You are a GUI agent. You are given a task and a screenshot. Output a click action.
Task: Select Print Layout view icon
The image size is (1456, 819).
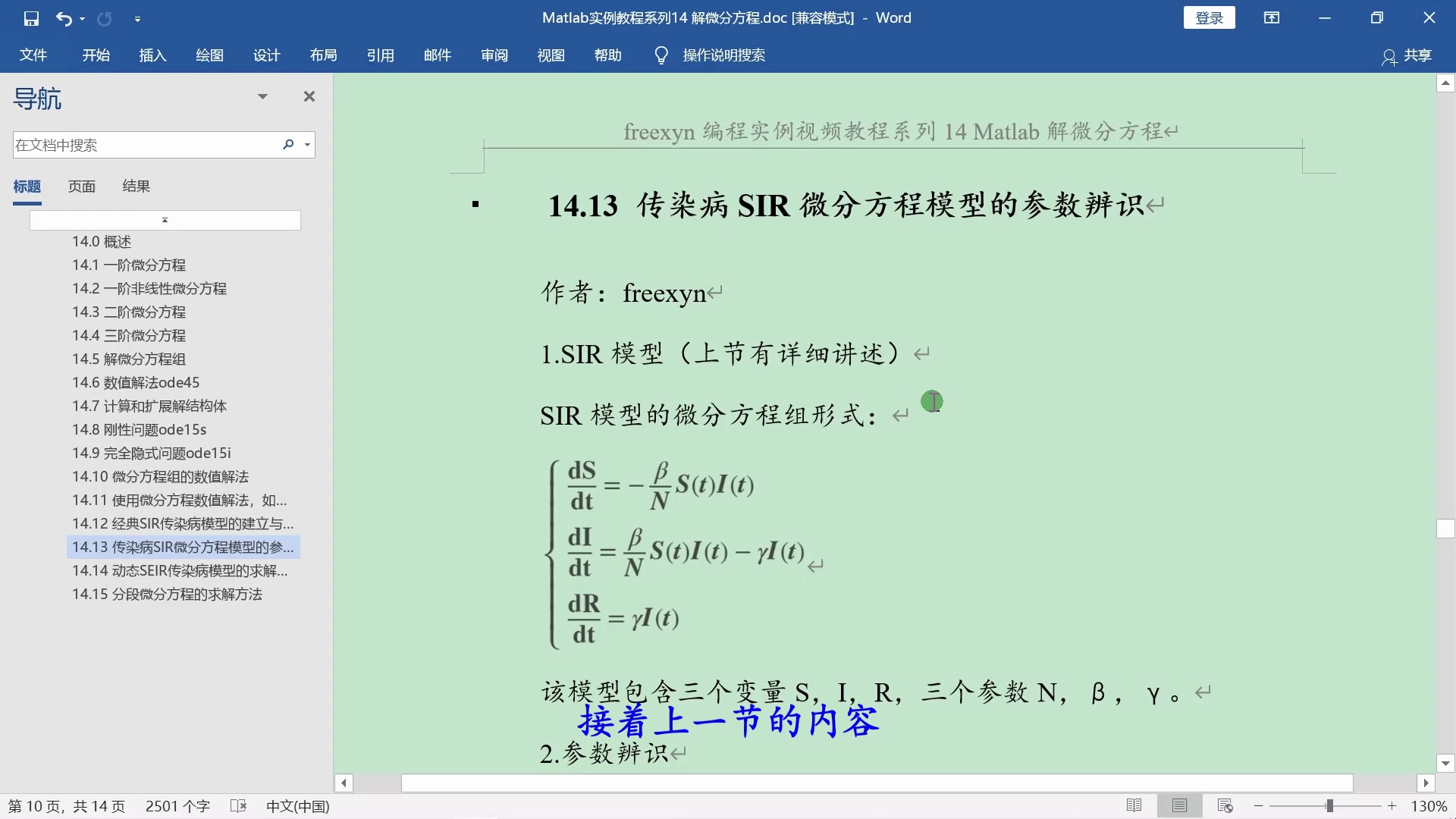tap(1179, 805)
